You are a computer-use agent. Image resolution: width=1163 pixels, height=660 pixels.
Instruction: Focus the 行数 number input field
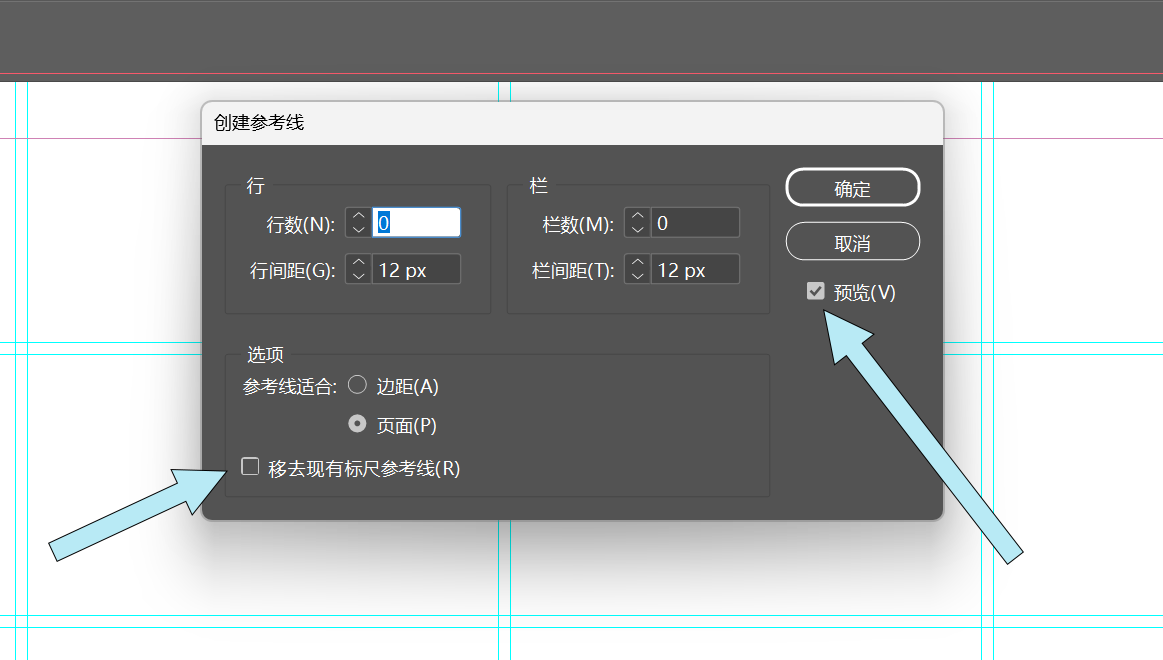[x=416, y=222]
